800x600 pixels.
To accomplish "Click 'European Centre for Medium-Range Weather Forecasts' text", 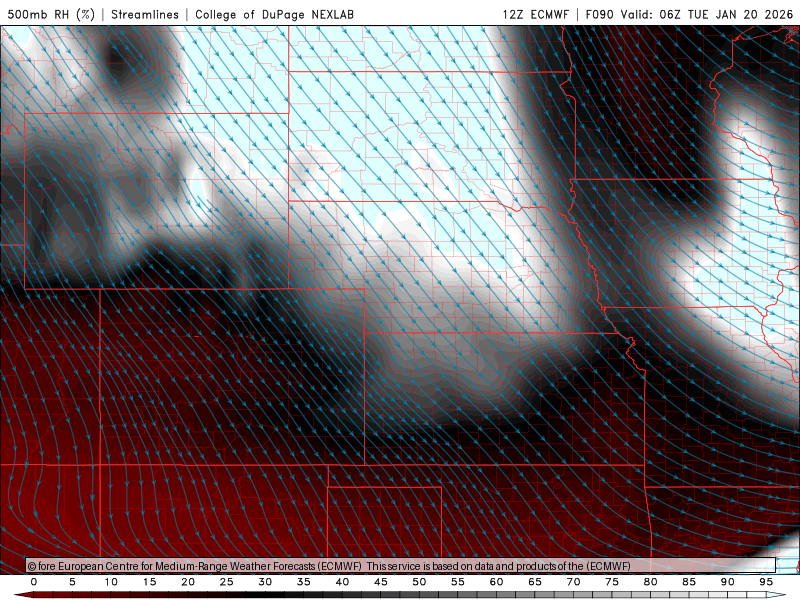I will 209,566.
